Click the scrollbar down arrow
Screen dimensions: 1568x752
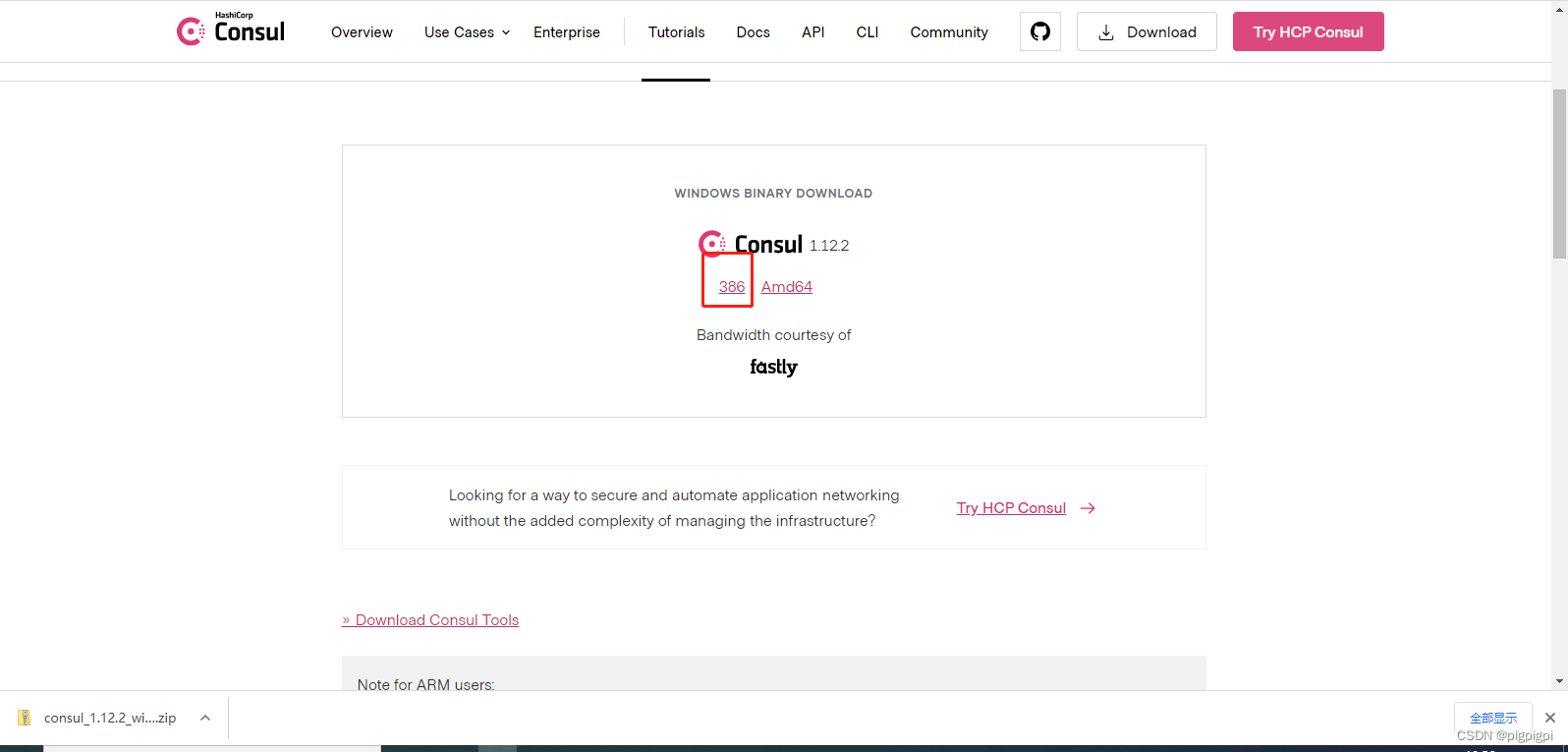(x=1559, y=681)
